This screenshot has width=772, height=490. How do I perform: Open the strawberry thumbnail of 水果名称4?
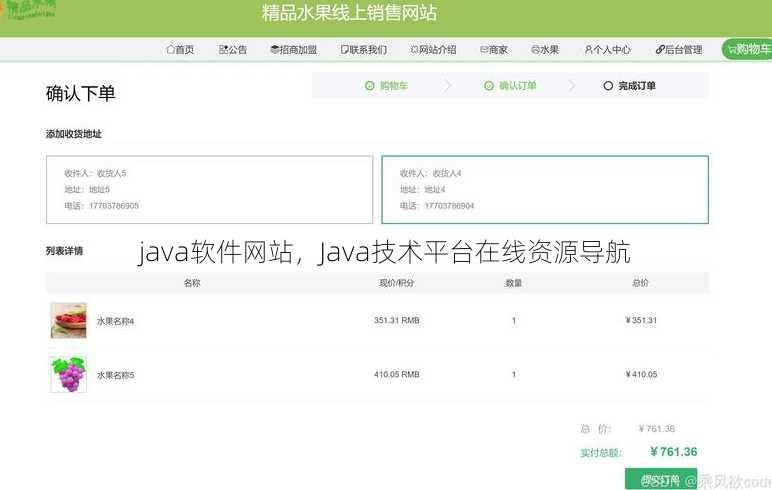(68, 321)
